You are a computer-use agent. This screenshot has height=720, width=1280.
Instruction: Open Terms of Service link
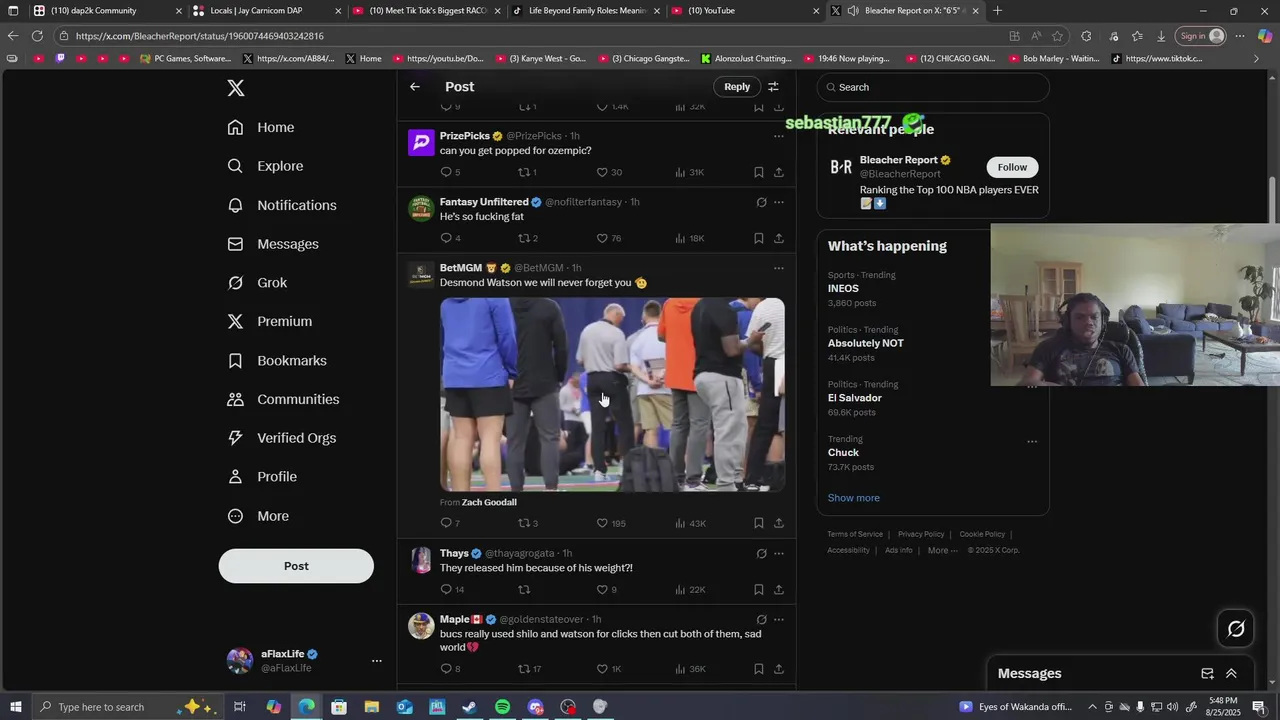point(855,534)
